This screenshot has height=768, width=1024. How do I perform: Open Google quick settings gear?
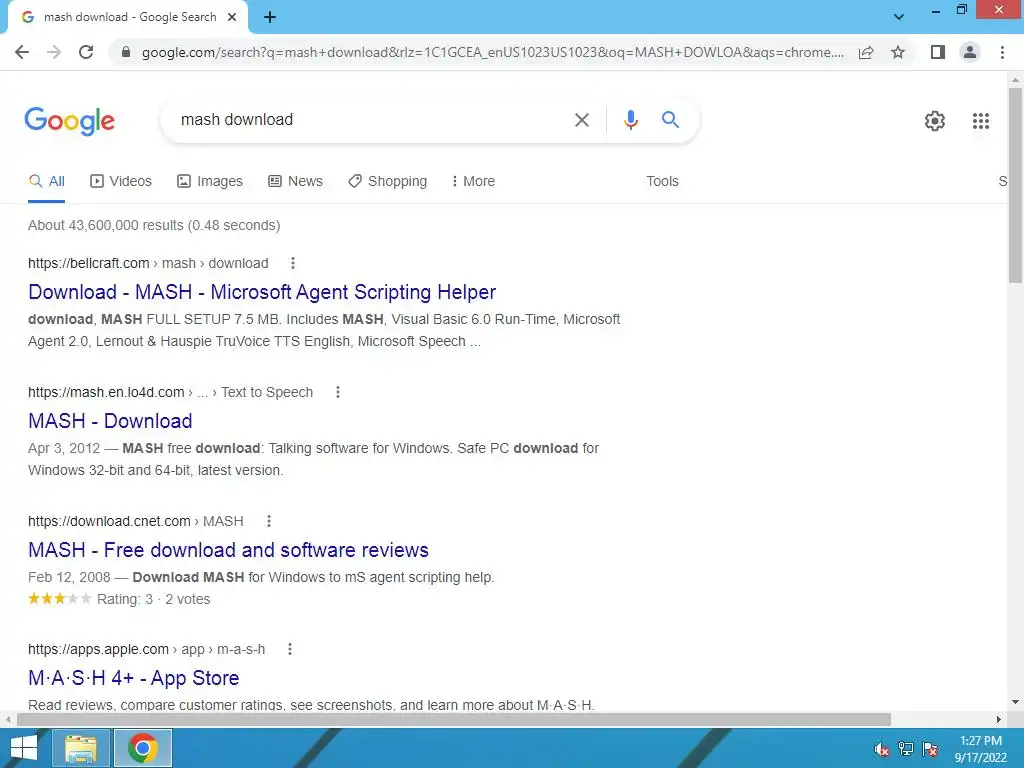tap(935, 121)
